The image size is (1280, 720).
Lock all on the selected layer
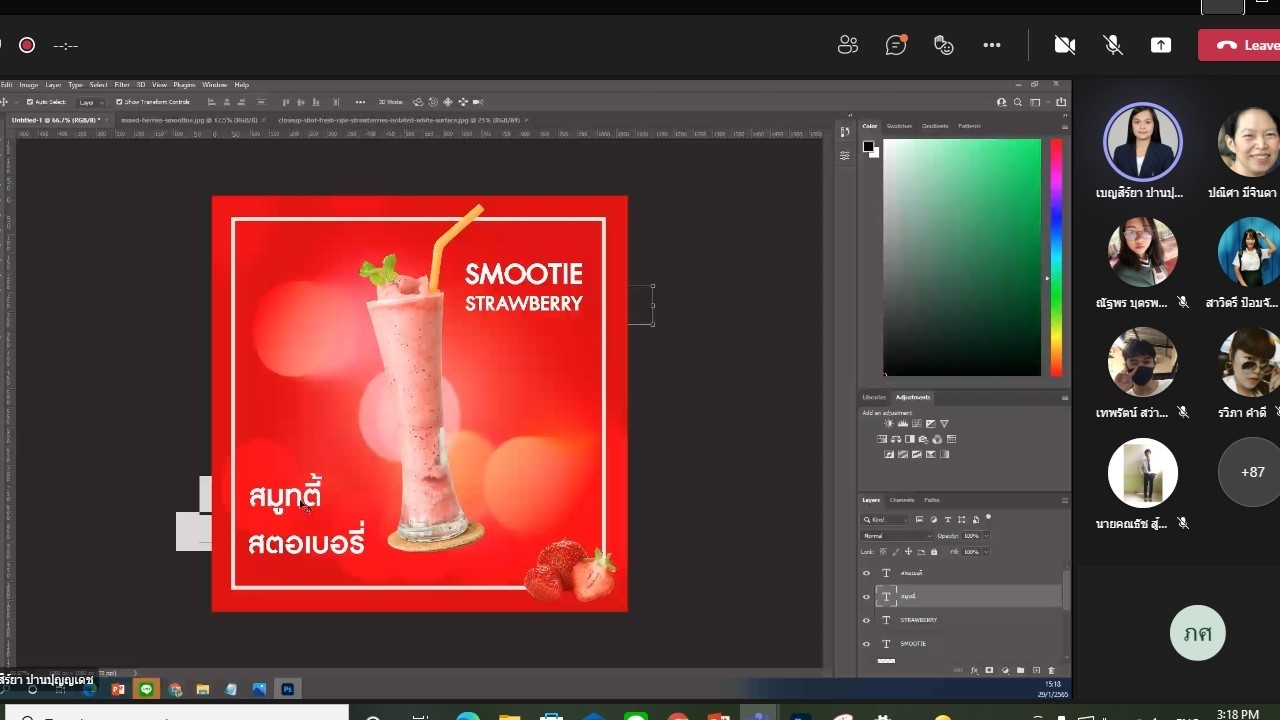click(934, 552)
